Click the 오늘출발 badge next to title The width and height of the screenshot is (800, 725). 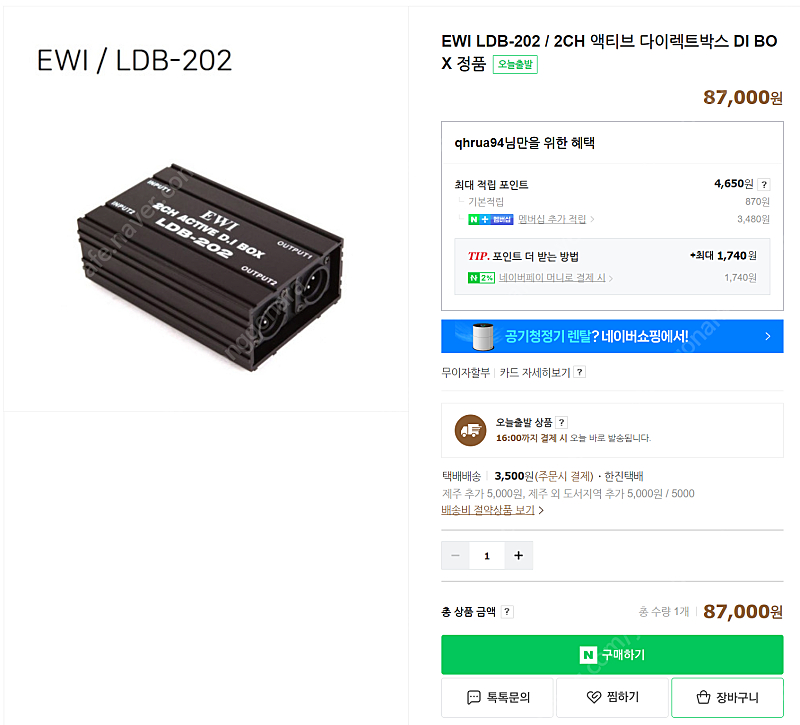click(515, 64)
